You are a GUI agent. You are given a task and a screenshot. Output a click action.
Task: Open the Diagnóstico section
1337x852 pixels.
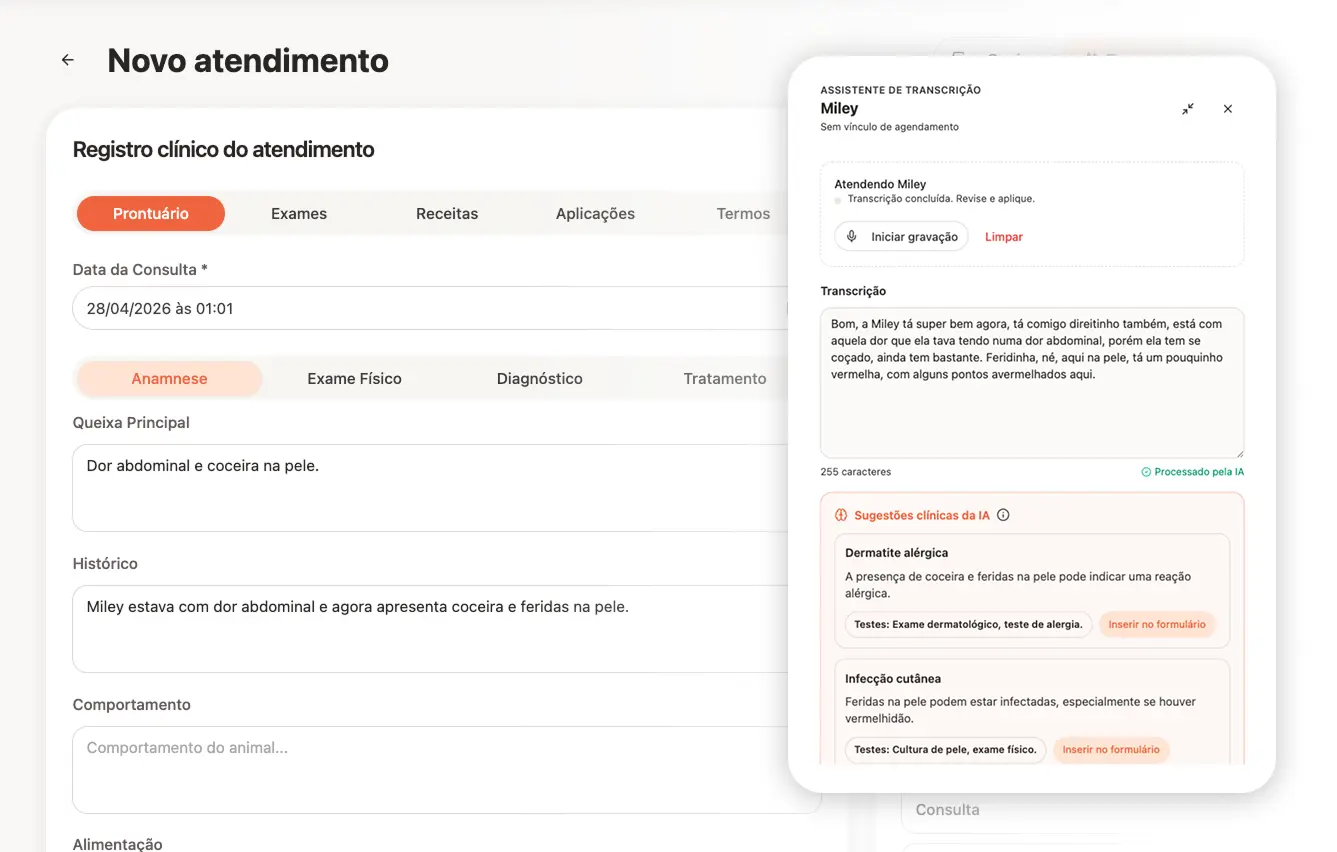click(540, 379)
